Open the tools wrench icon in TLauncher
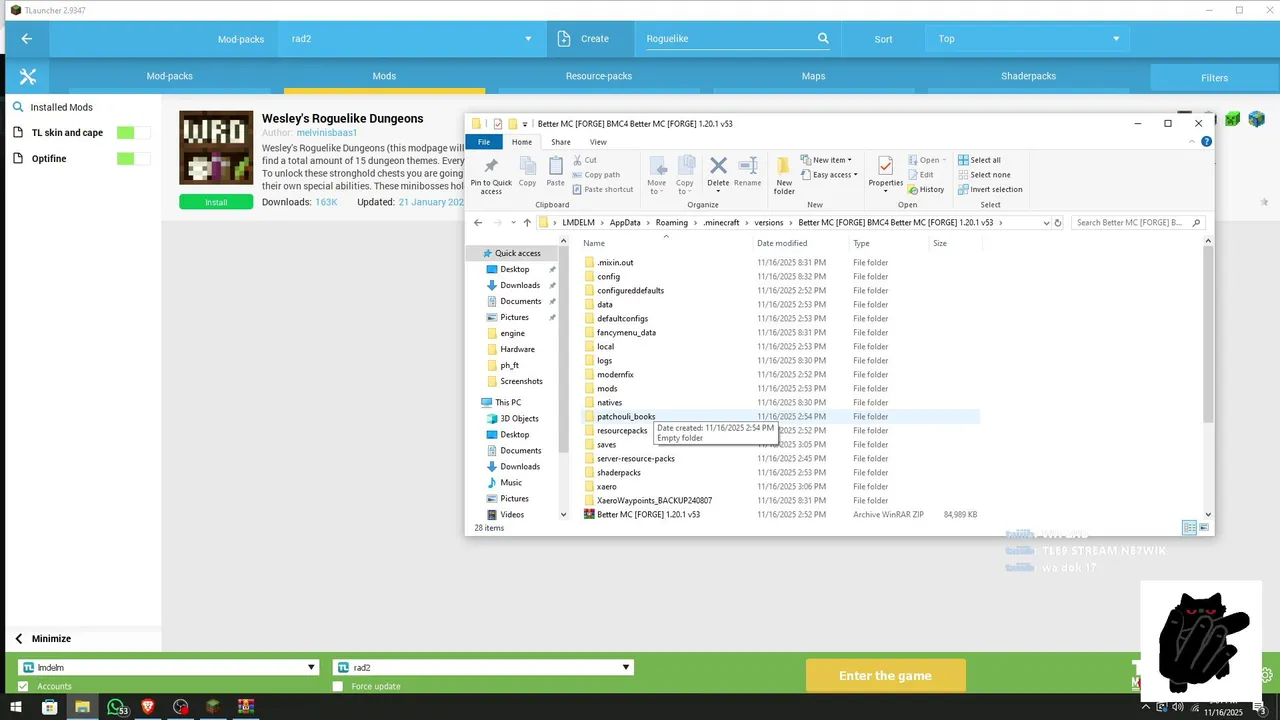1280x720 pixels. click(27, 76)
